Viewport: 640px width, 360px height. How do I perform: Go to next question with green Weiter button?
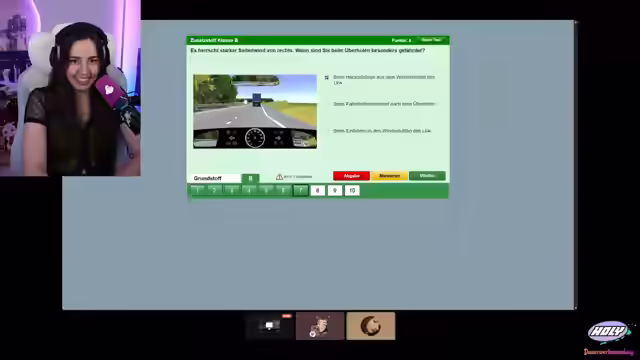[427, 176]
